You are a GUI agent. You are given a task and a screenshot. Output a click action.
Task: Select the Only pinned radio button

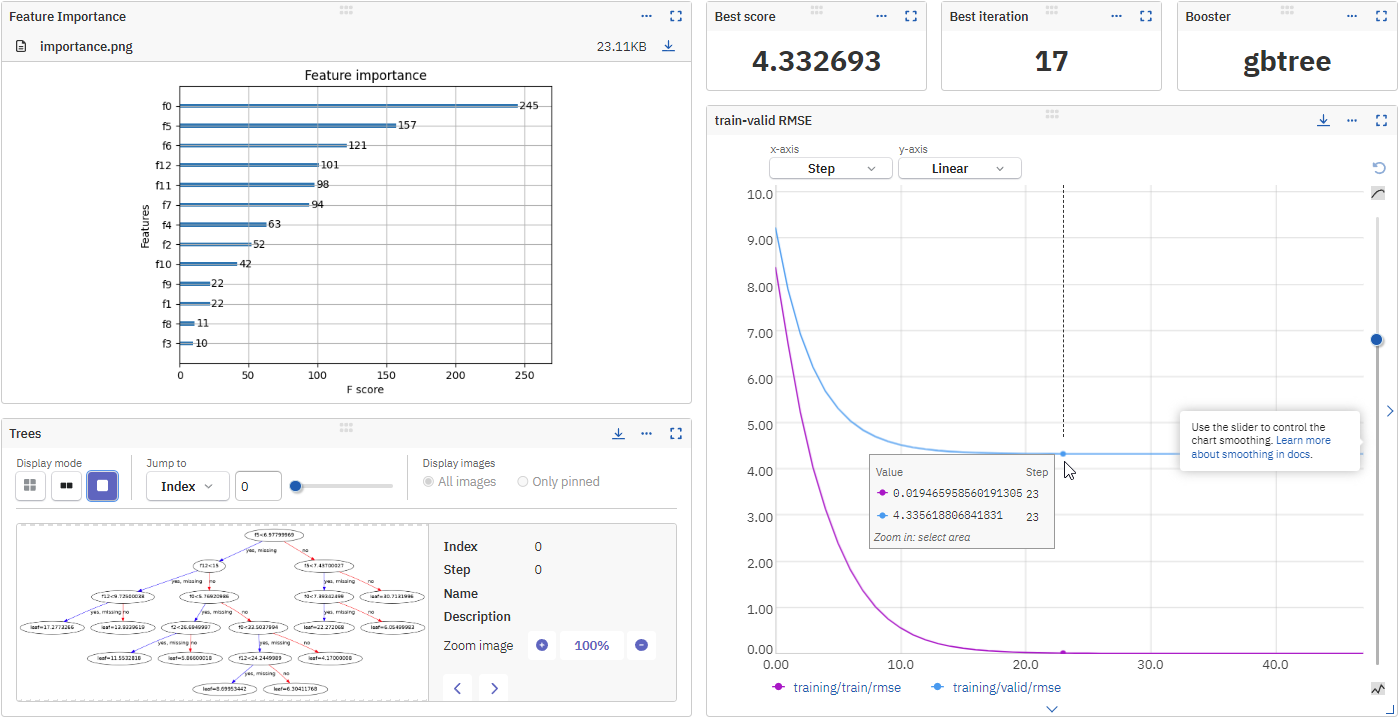tap(521, 481)
